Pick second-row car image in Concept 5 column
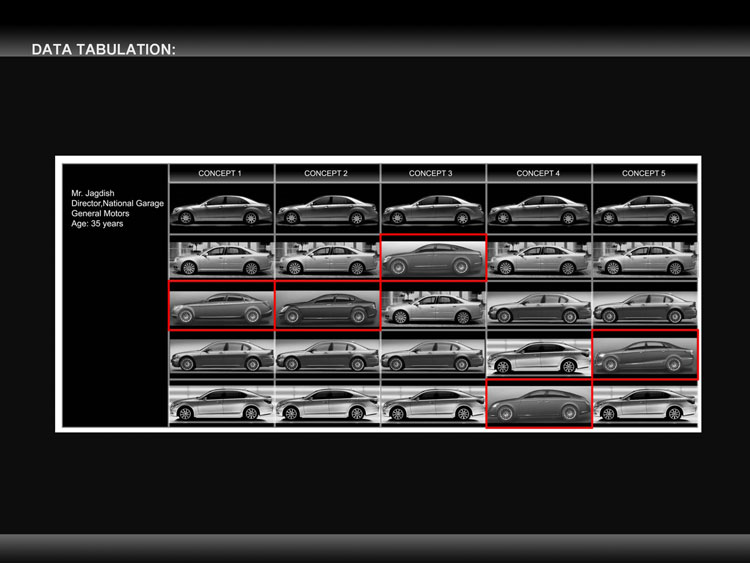The height and width of the screenshot is (563, 750). pyautogui.click(x=645, y=258)
